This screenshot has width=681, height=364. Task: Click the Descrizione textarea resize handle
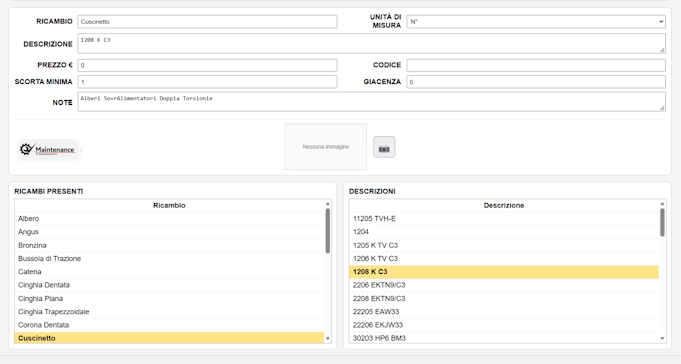[x=662, y=50]
